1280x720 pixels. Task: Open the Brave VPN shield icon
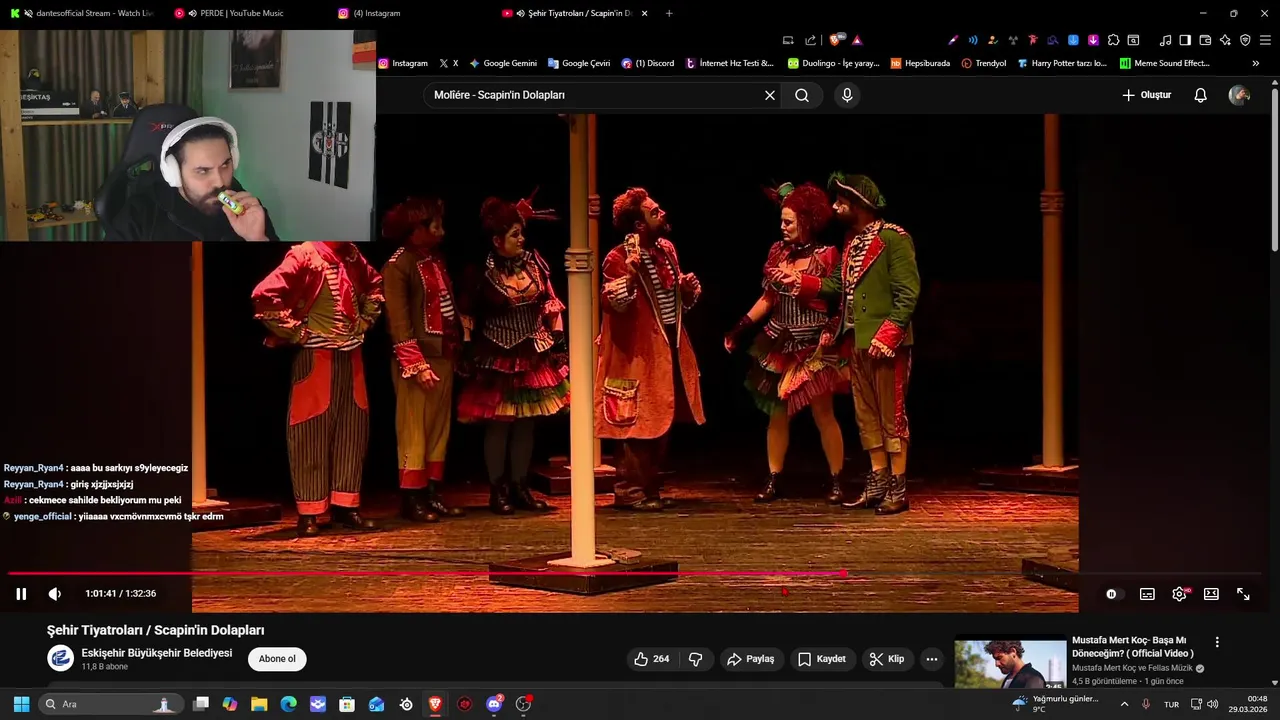[x=1245, y=40]
